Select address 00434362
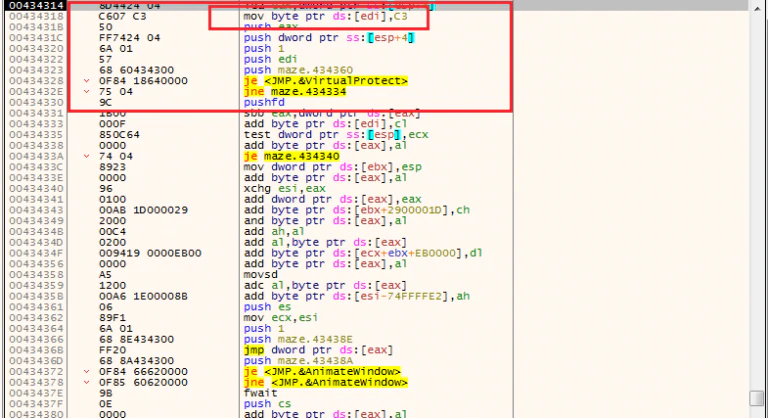 point(36,318)
